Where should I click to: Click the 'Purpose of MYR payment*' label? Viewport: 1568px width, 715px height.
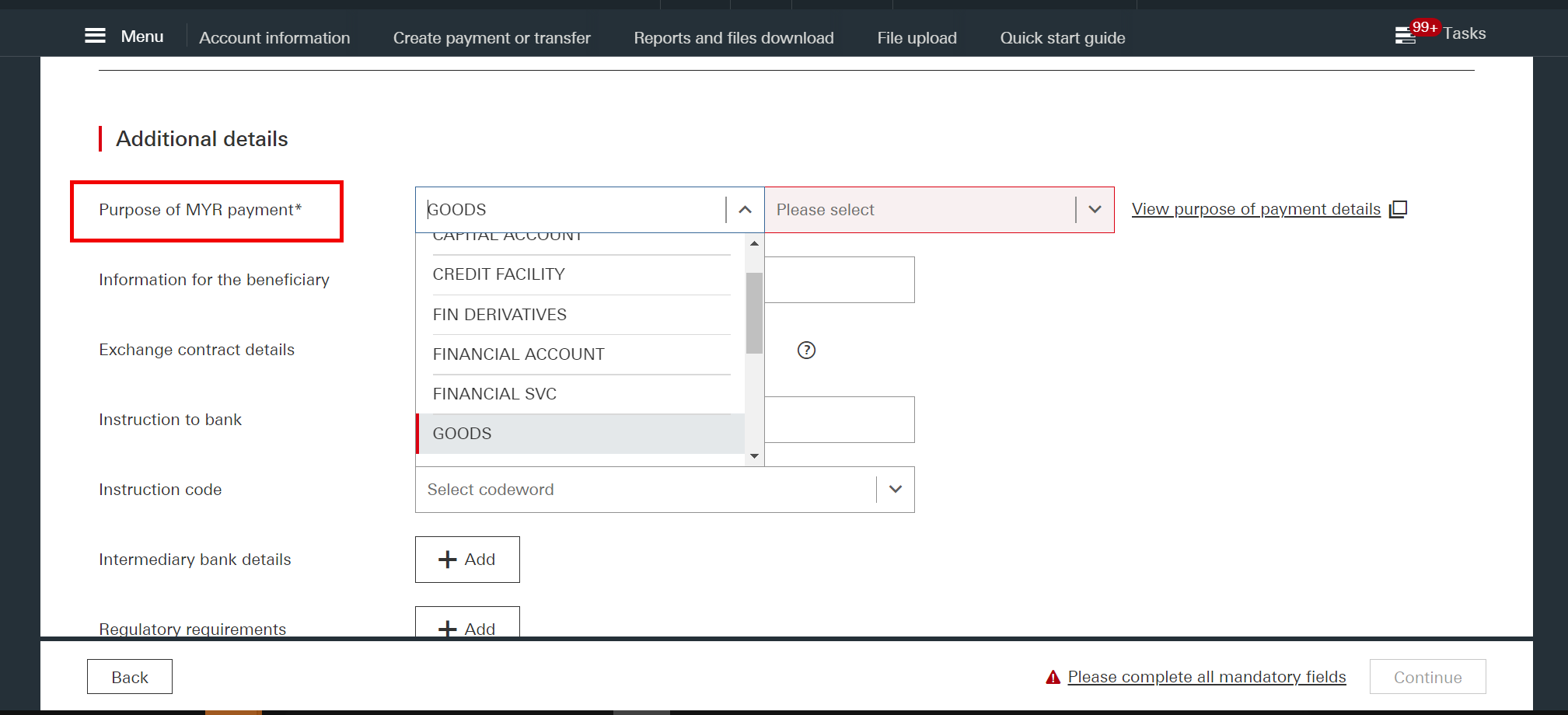pyautogui.click(x=201, y=210)
